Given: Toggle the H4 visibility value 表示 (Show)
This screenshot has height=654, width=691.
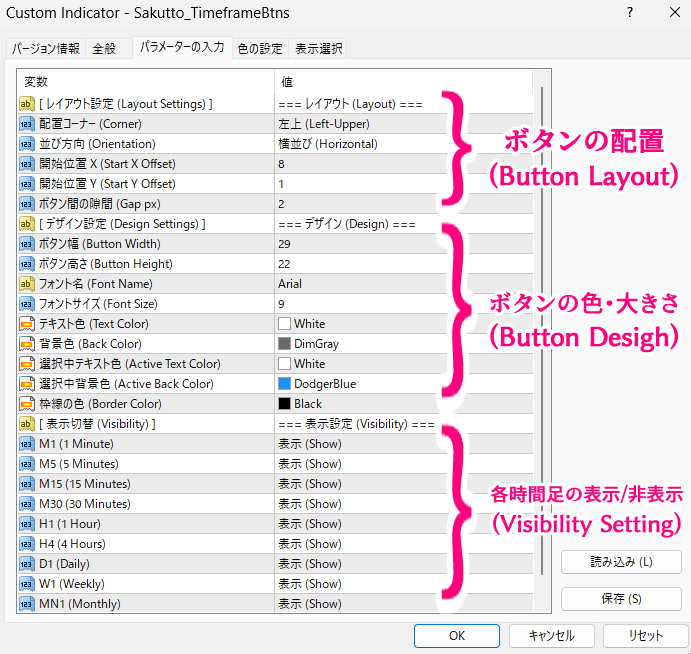Looking at the screenshot, I should (x=310, y=544).
